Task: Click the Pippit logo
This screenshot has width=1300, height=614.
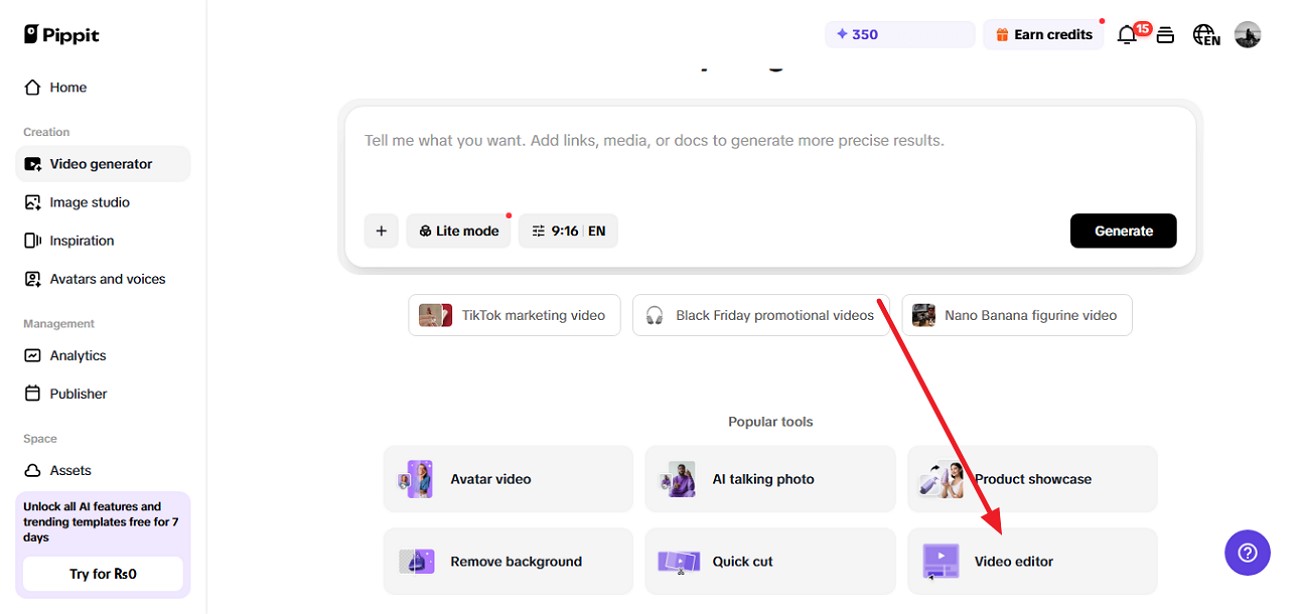Action: pos(62,35)
